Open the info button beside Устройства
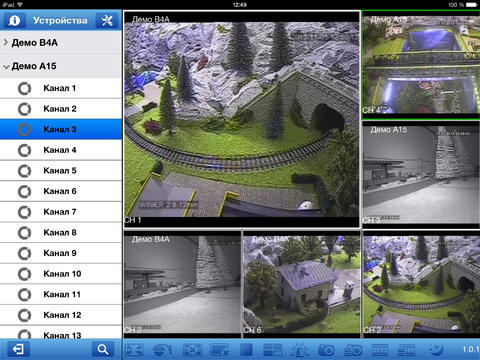Image resolution: width=480 pixels, height=360 pixels. pos(14,21)
